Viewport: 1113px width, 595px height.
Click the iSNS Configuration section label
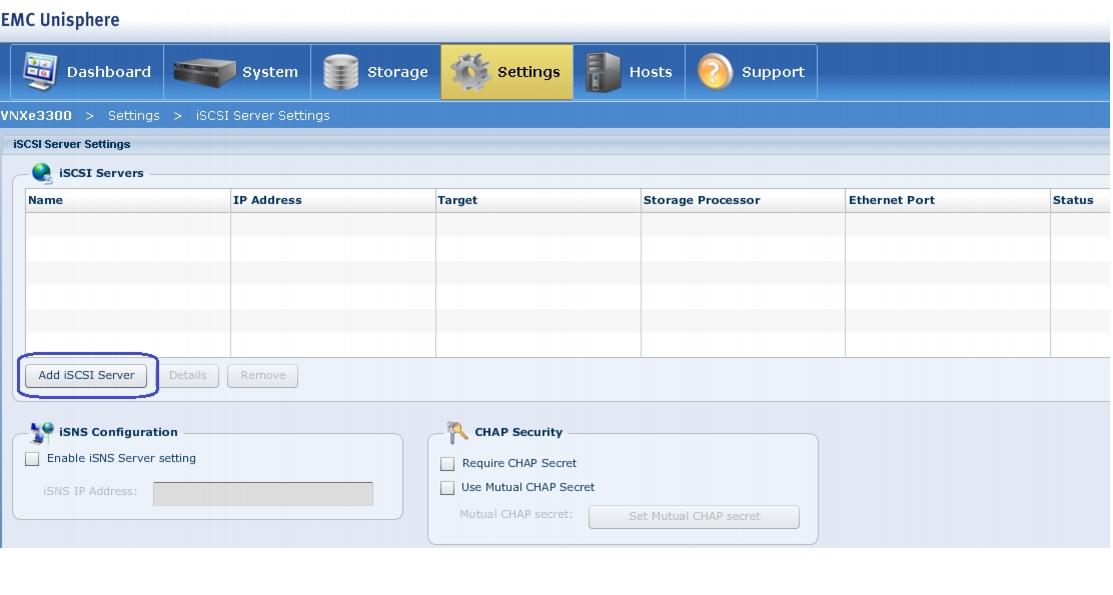click(119, 432)
